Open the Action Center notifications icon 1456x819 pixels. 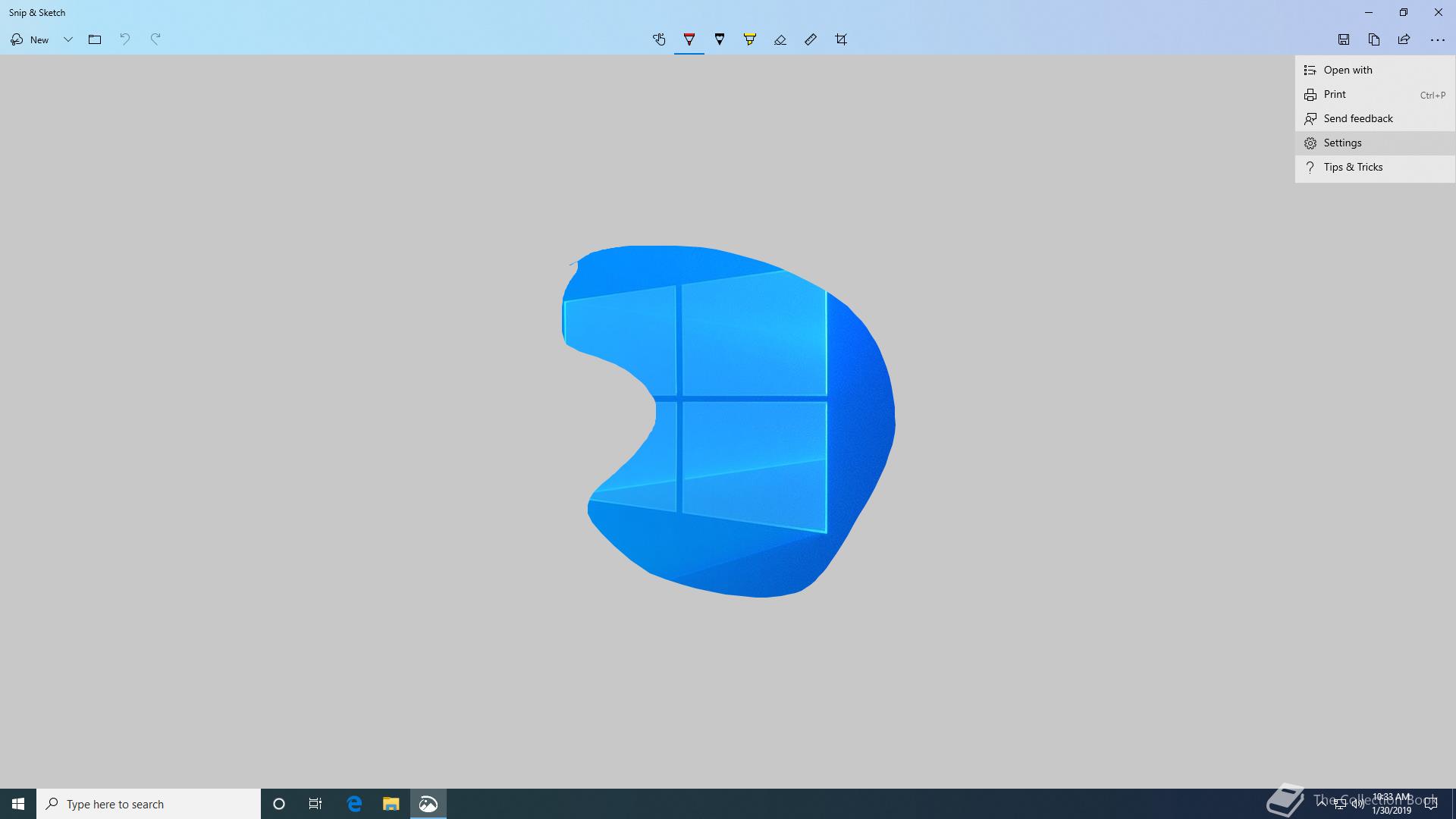pos(1431,804)
